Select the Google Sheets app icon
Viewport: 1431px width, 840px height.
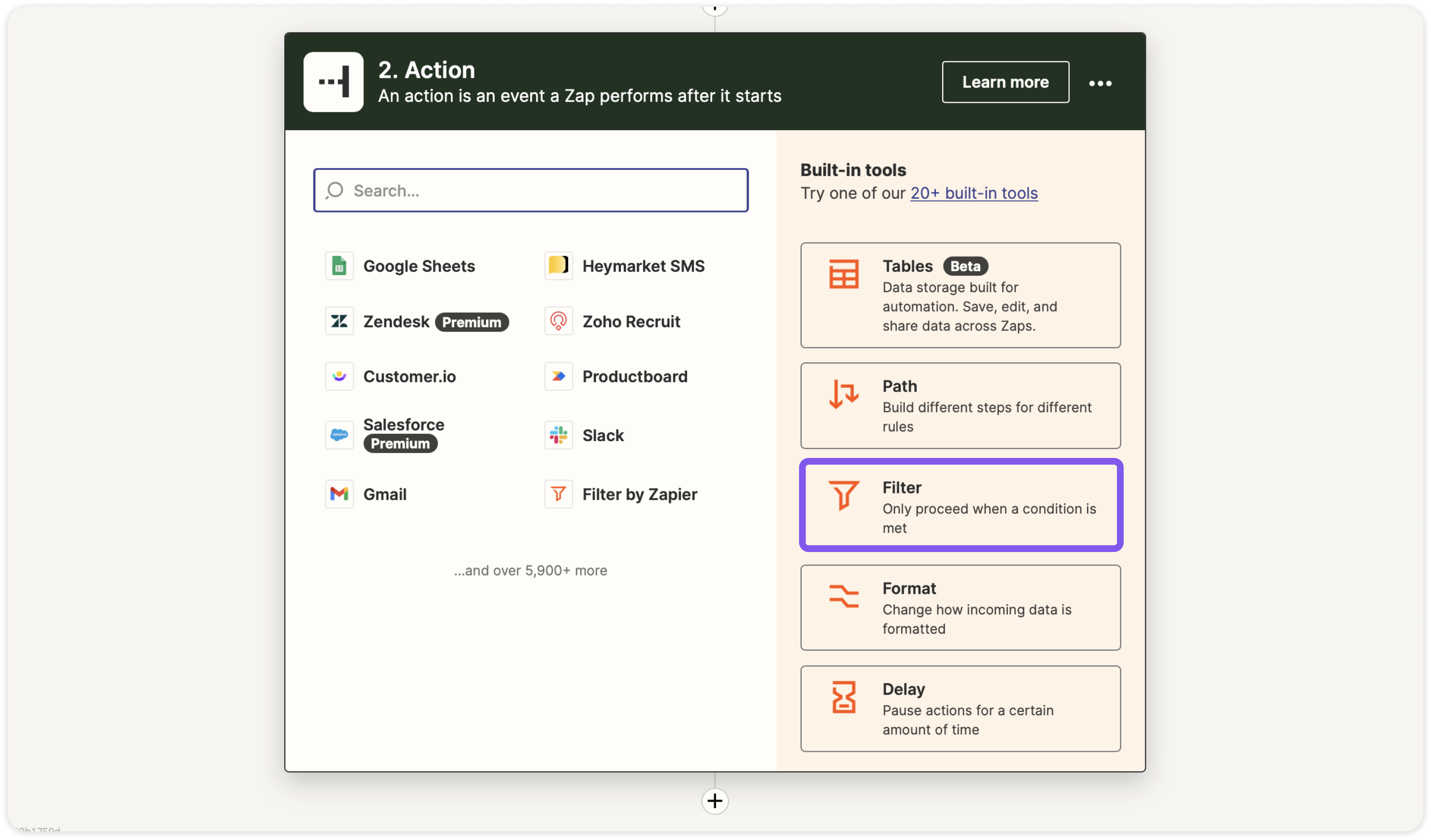[x=339, y=265]
